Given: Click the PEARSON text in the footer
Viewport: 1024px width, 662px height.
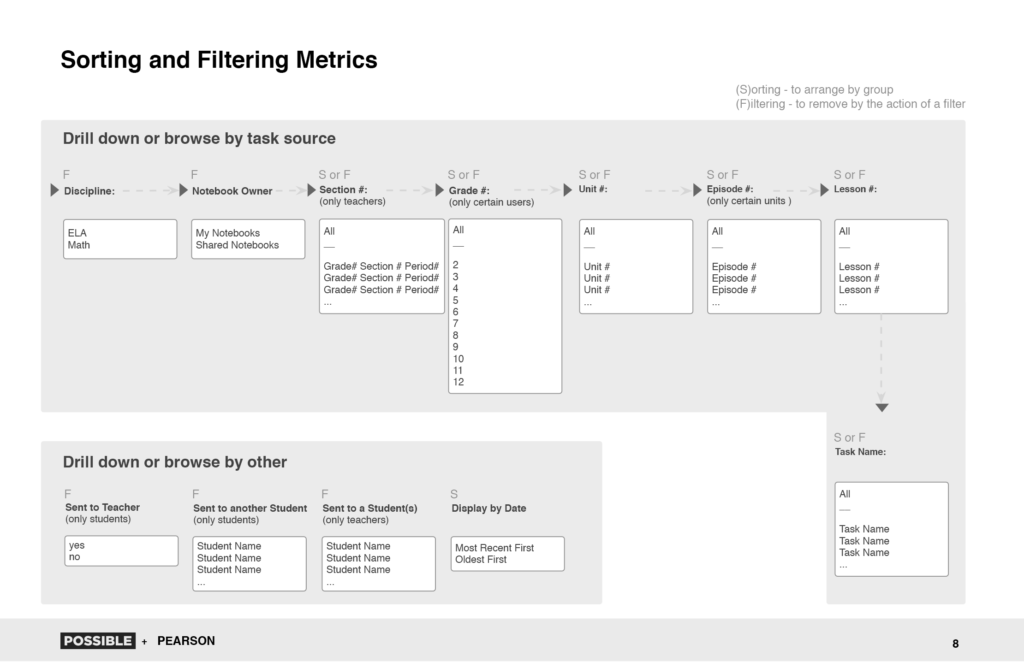Looking at the screenshot, I should pyautogui.click(x=186, y=641).
